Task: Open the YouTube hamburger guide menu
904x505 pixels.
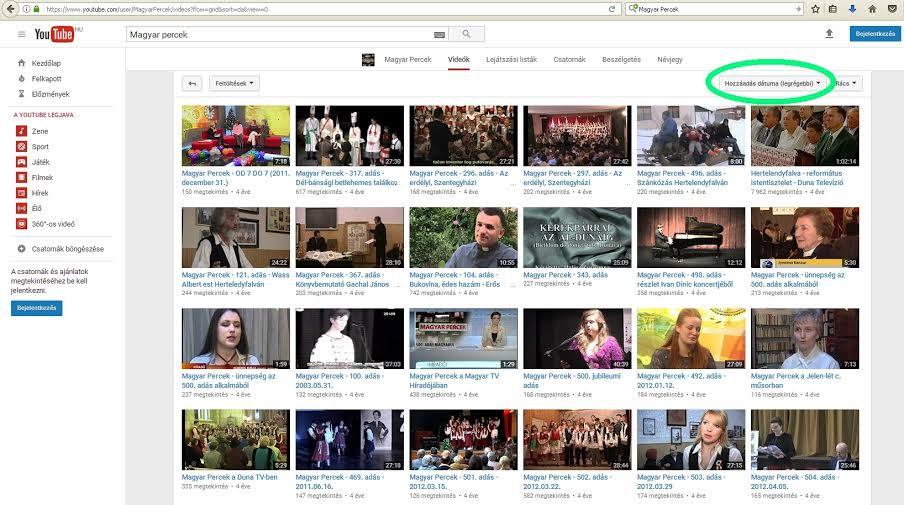Action: (x=21, y=34)
